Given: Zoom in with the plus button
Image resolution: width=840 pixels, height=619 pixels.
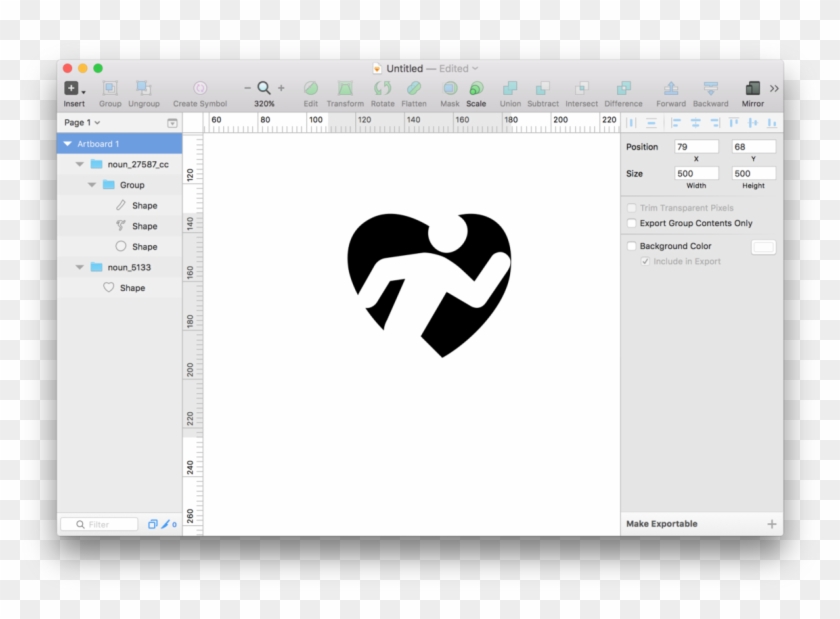Looking at the screenshot, I should tap(281, 88).
